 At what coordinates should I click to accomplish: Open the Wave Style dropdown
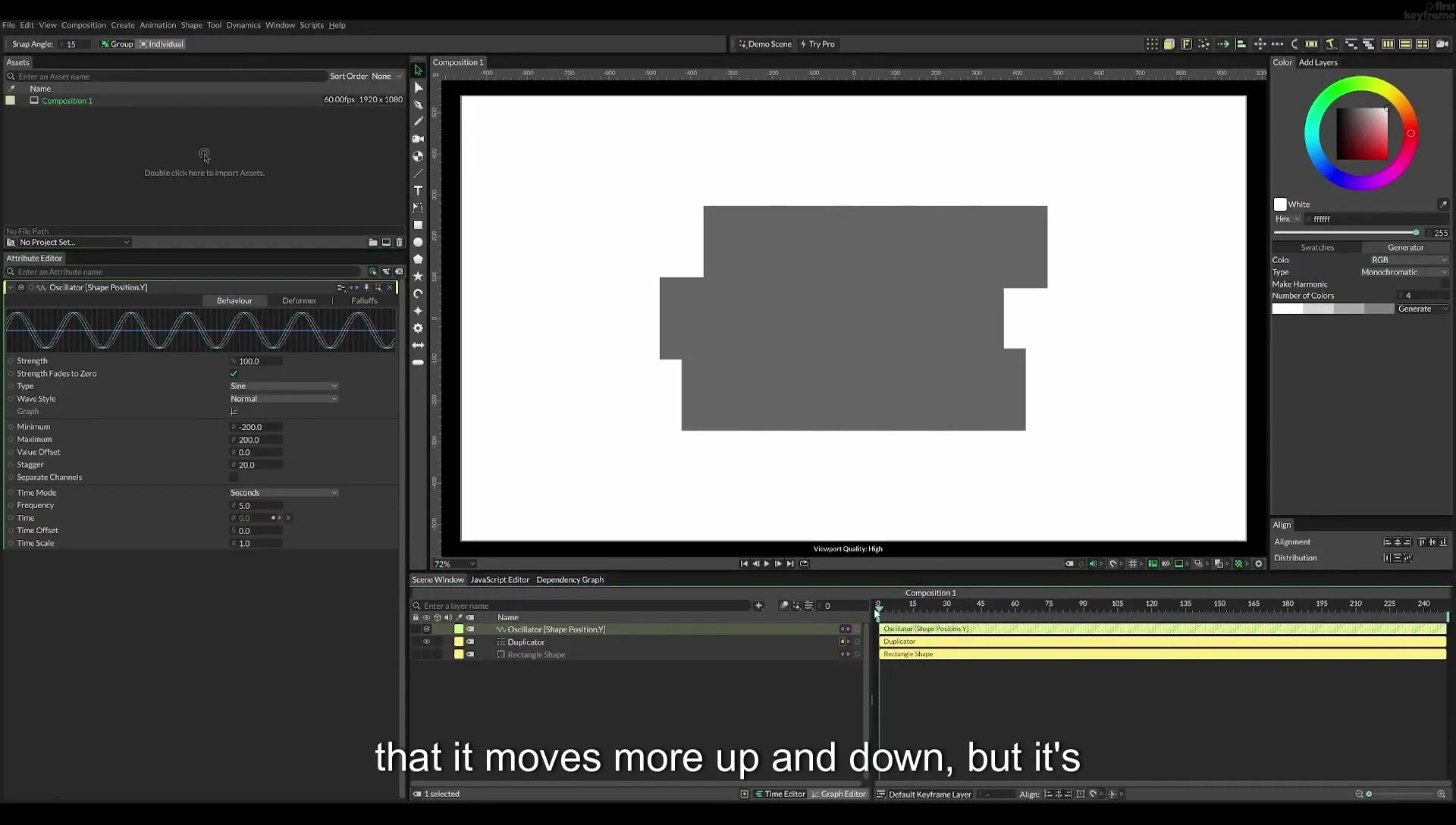284,399
